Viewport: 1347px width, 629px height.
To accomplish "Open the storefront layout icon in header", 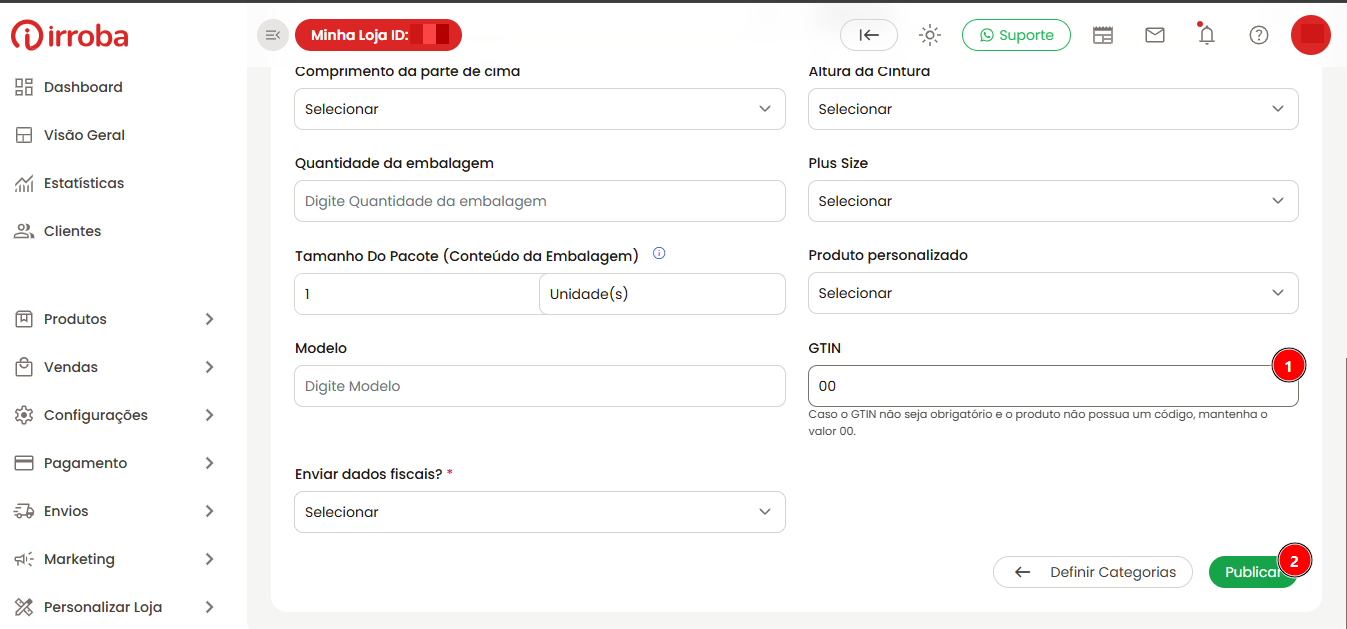I will coord(1103,35).
